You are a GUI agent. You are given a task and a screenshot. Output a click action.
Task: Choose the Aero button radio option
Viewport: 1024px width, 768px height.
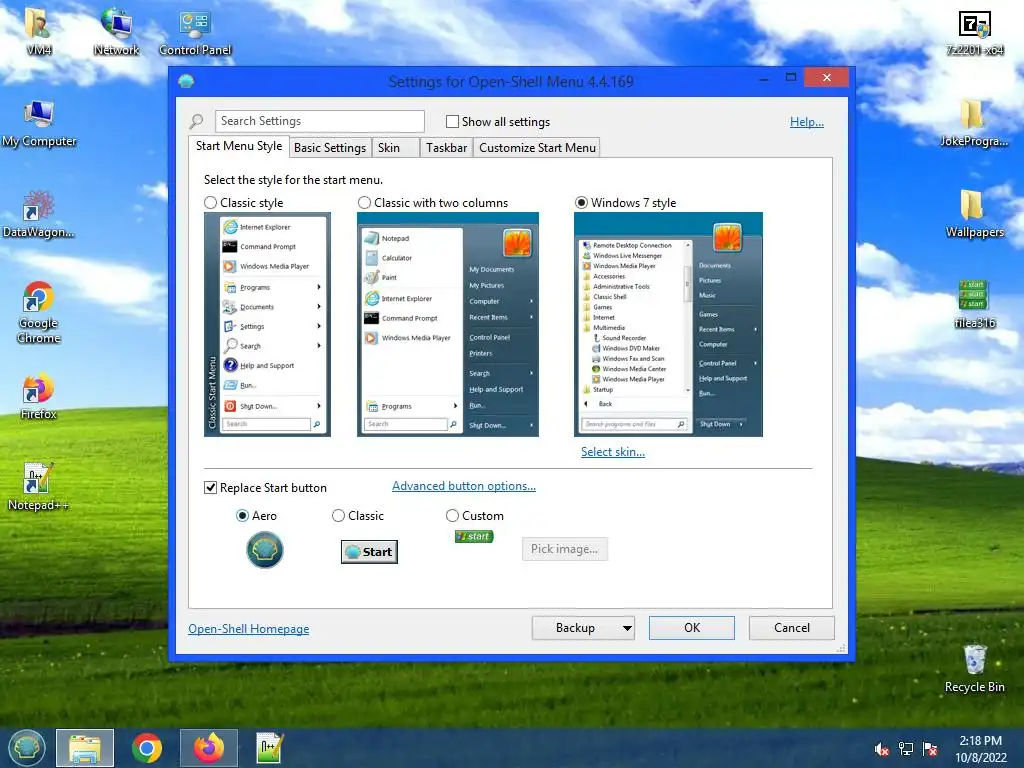[x=242, y=516]
